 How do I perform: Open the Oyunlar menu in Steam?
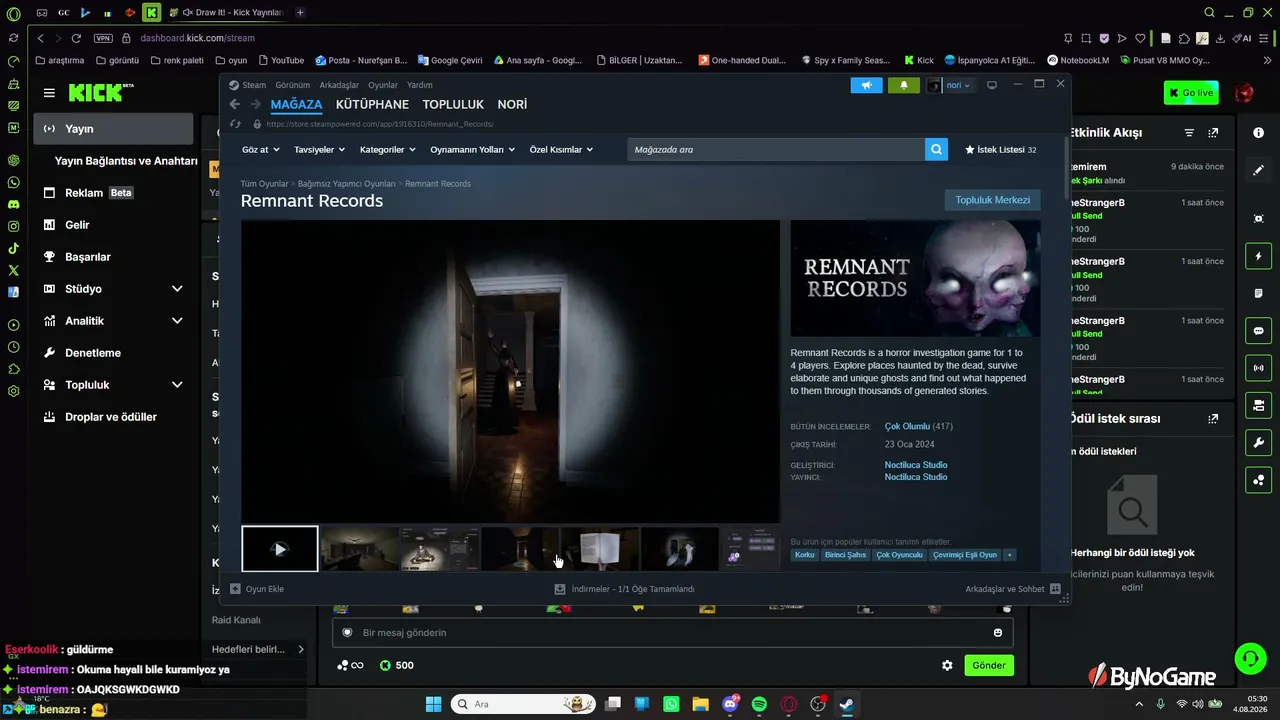point(383,85)
